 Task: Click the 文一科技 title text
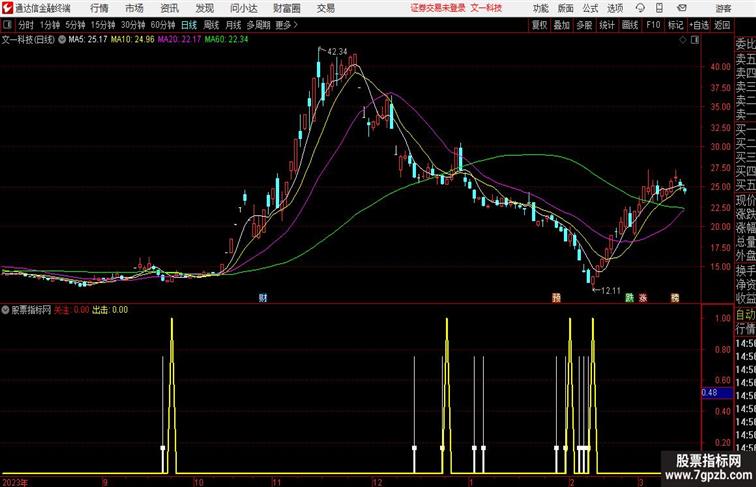(486, 8)
